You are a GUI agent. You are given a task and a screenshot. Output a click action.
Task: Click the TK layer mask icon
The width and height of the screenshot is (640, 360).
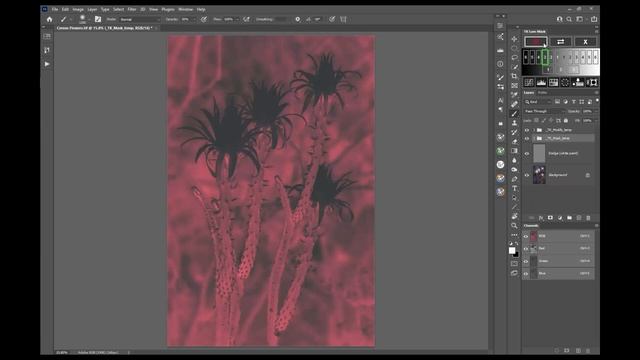click(592, 83)
